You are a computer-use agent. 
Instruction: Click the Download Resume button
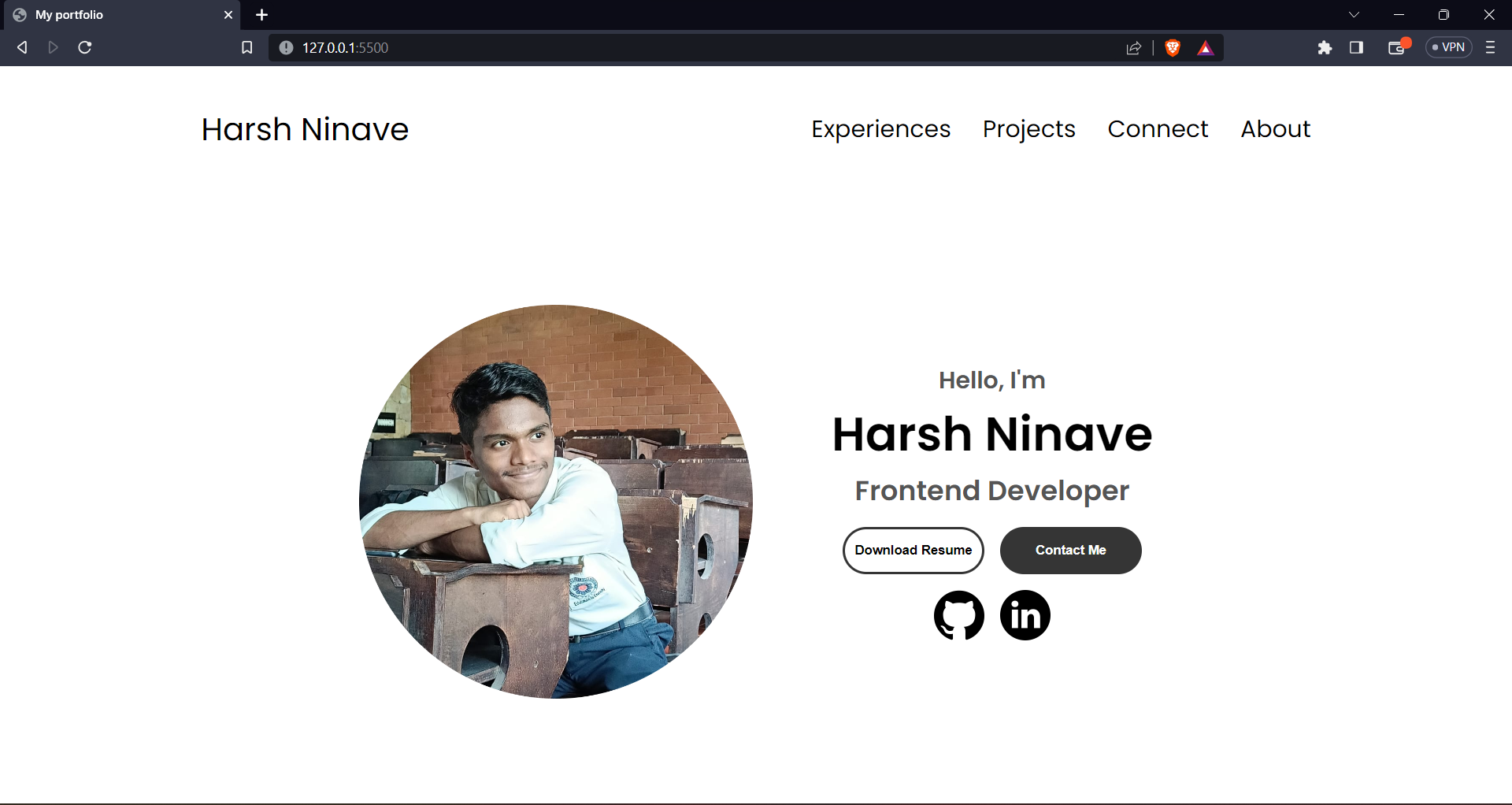(x=913, y=550)
